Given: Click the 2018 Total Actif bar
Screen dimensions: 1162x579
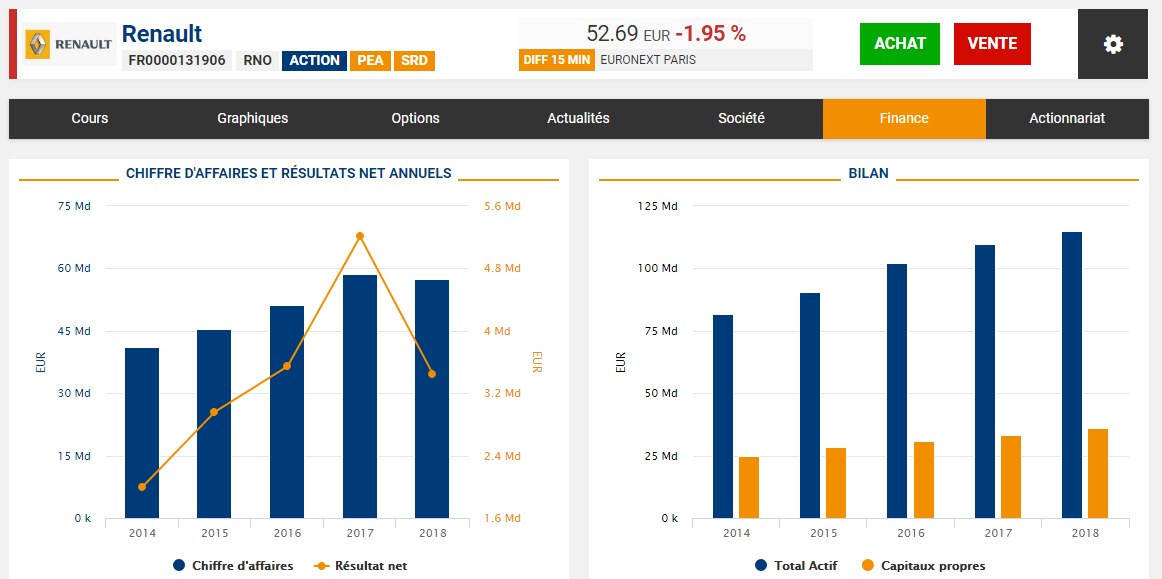Looking at the screenshot, I should pos(1072,375).
